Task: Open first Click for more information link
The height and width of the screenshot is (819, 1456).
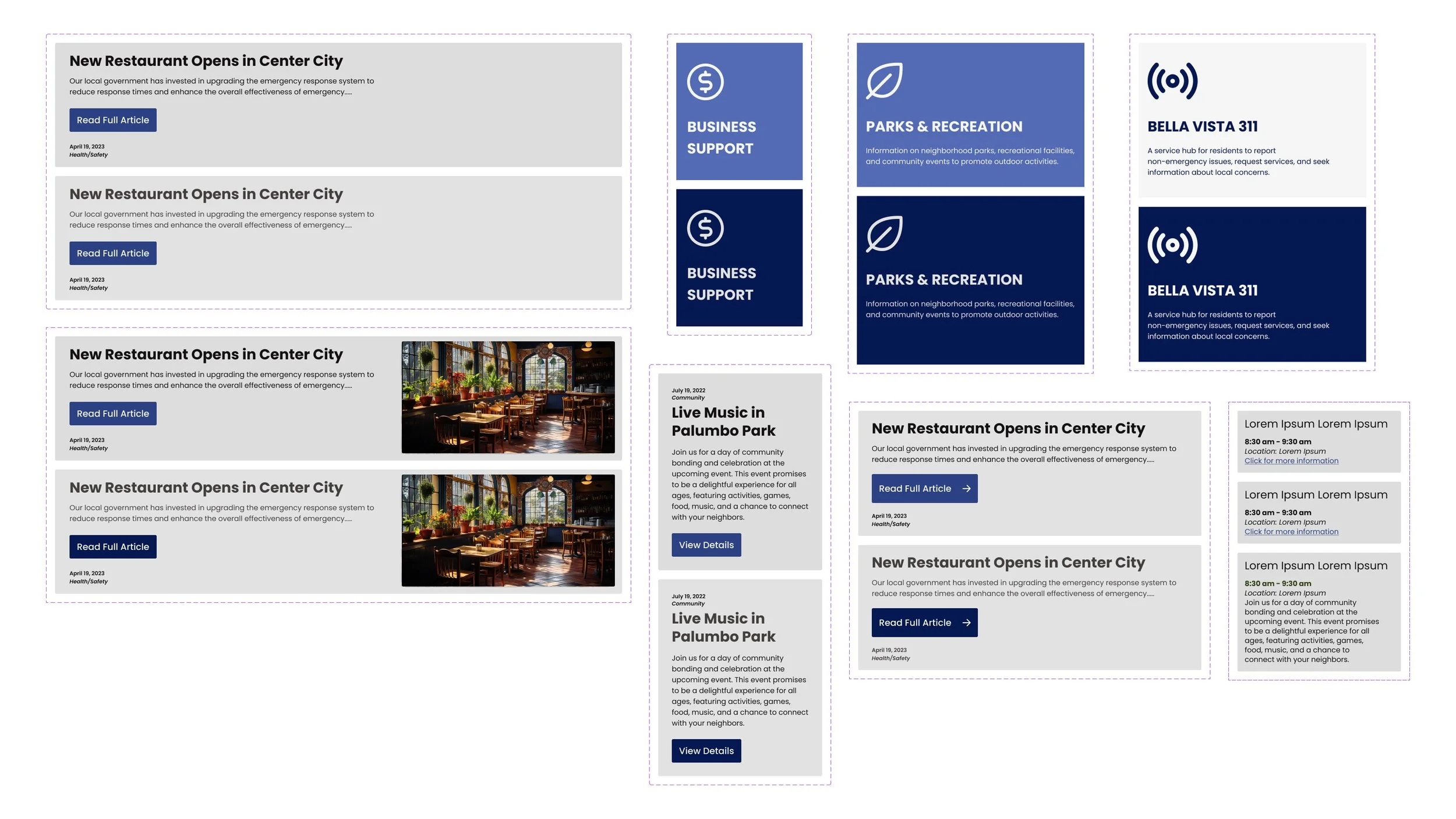Action: 1291,461
